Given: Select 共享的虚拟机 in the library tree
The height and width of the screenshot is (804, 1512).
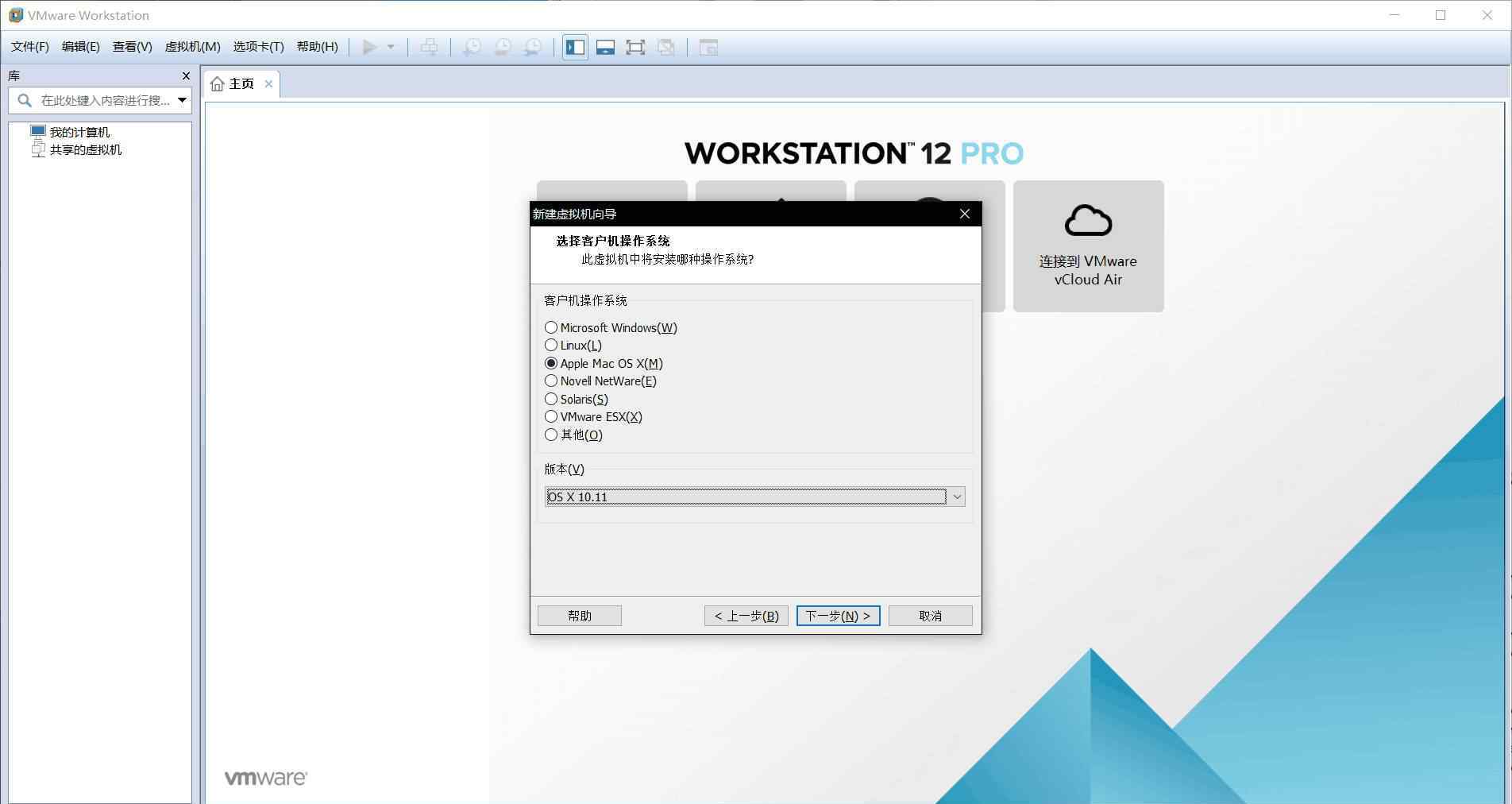Looking at the screenshot, I should pyautogui.click(x=85, y=149).
